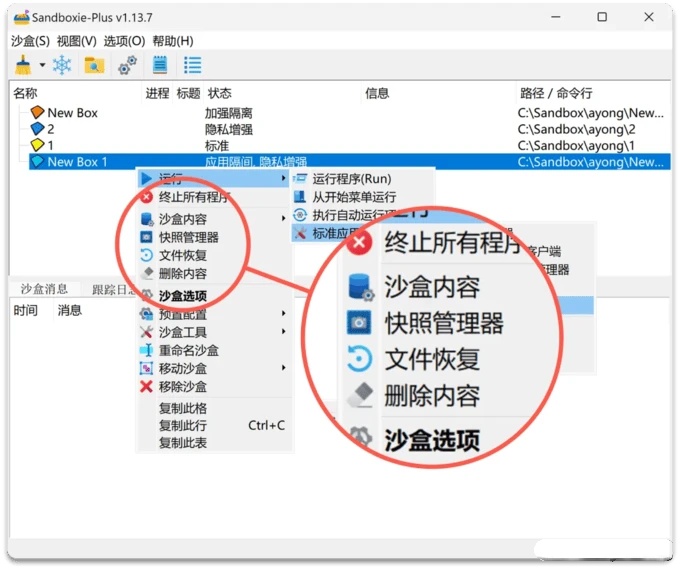Maximize the Sandboxie-Plus window
Image resolution: width=680 pixels, height=569 pixels.
(602, 17)
